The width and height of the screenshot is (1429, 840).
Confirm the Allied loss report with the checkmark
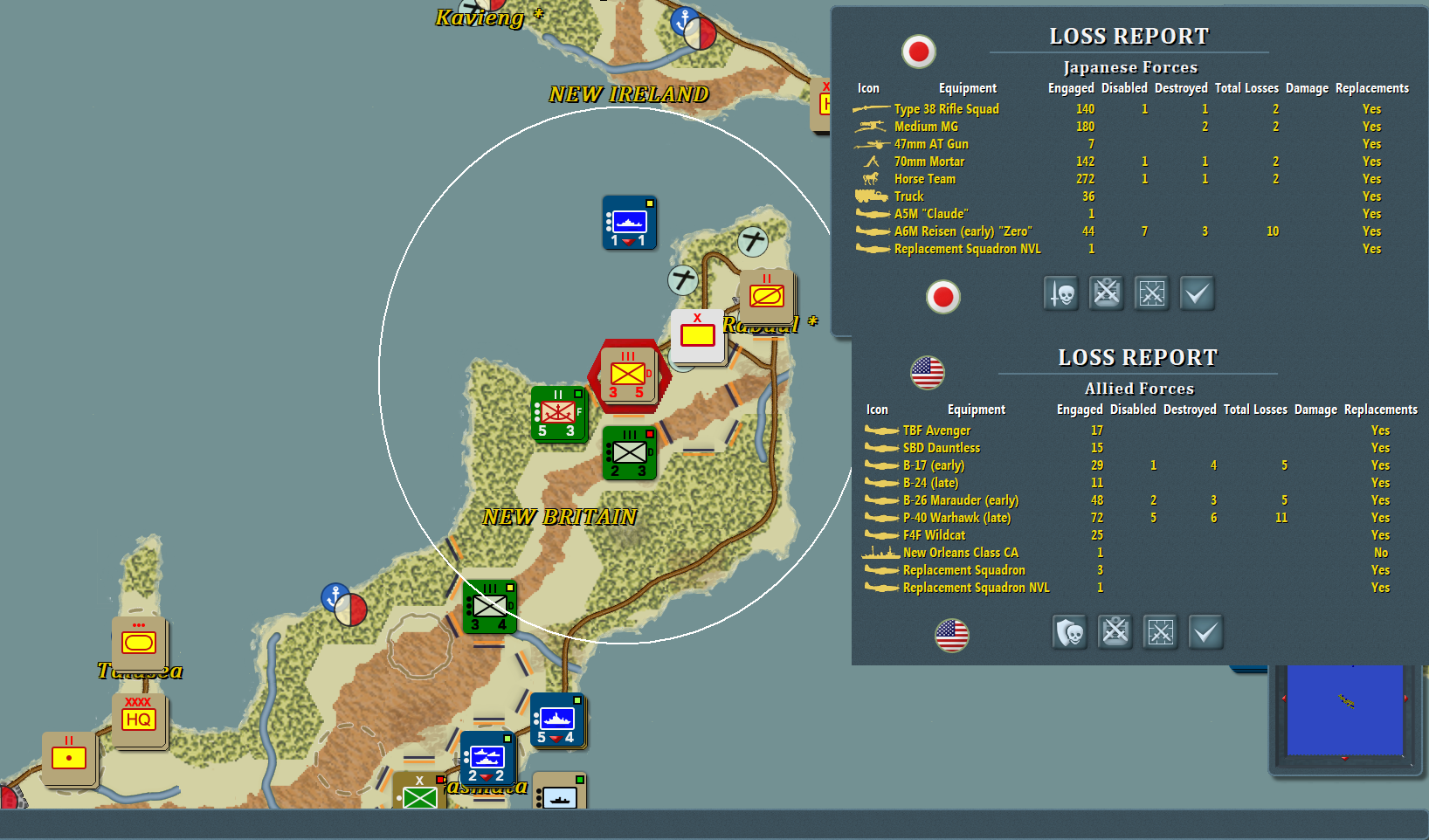coord(1206,632)
